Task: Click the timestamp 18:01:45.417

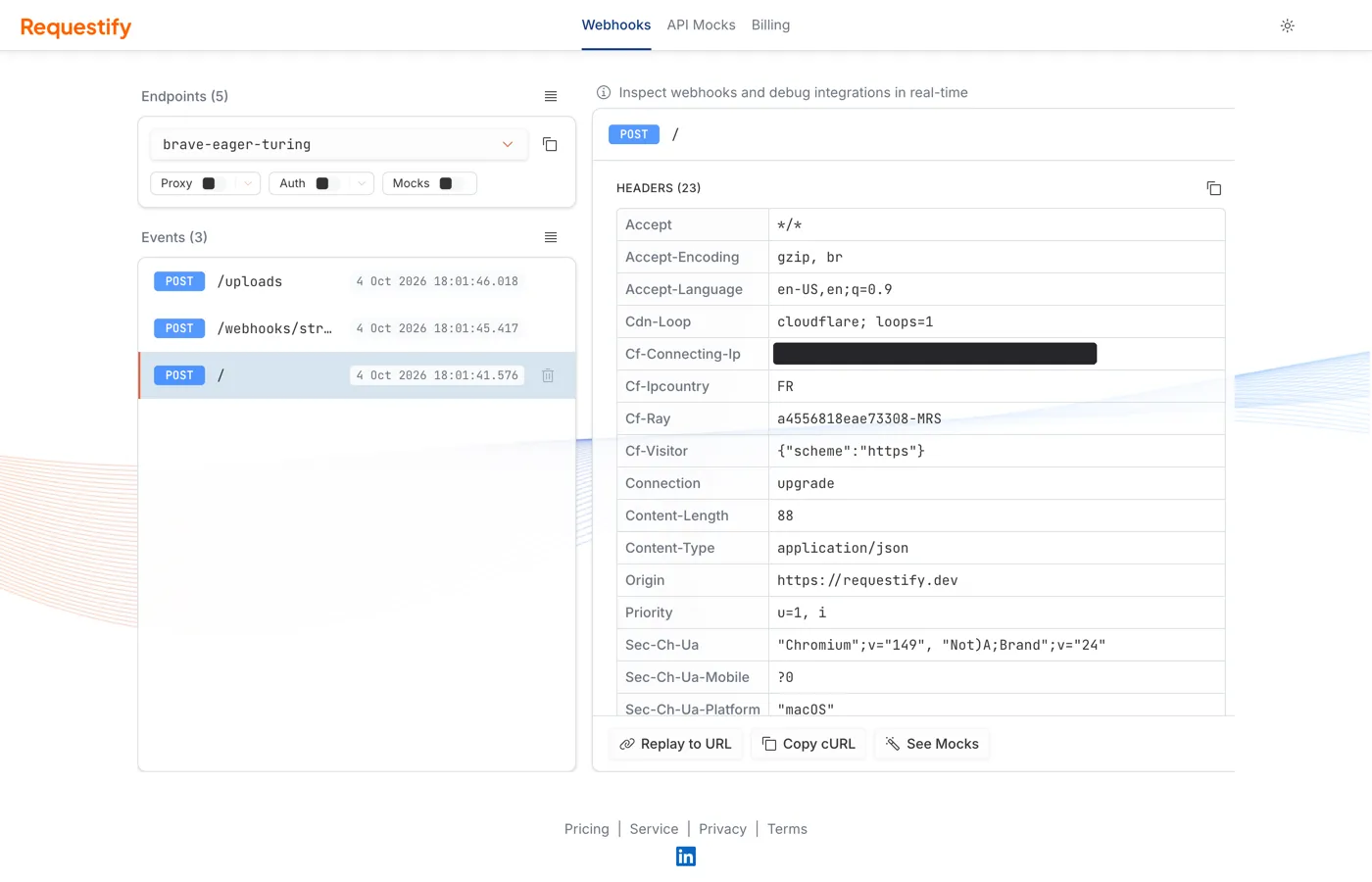Action: click(x=437, y=328)
